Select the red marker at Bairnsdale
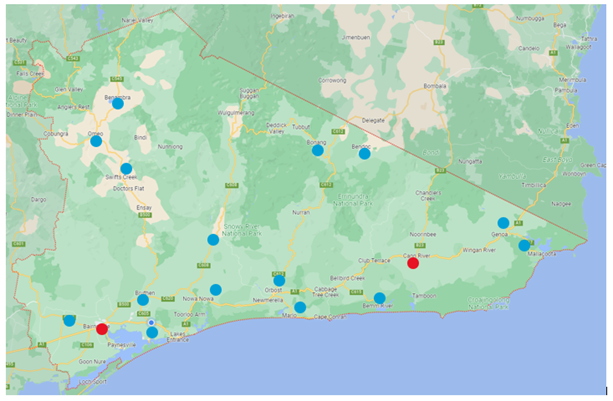The image size is (613, 401). click(x=102, y=329)
